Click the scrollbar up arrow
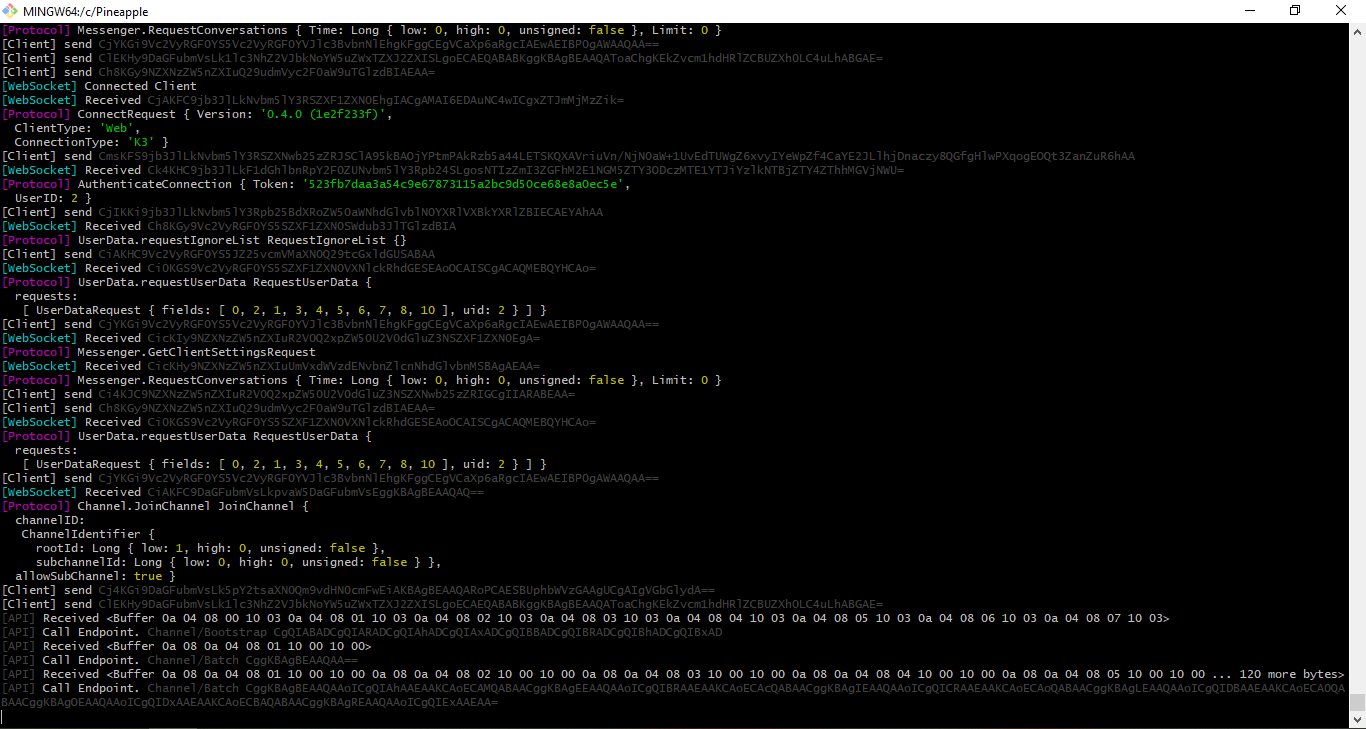1366x729 pixels. click(x=1357, y=30)
